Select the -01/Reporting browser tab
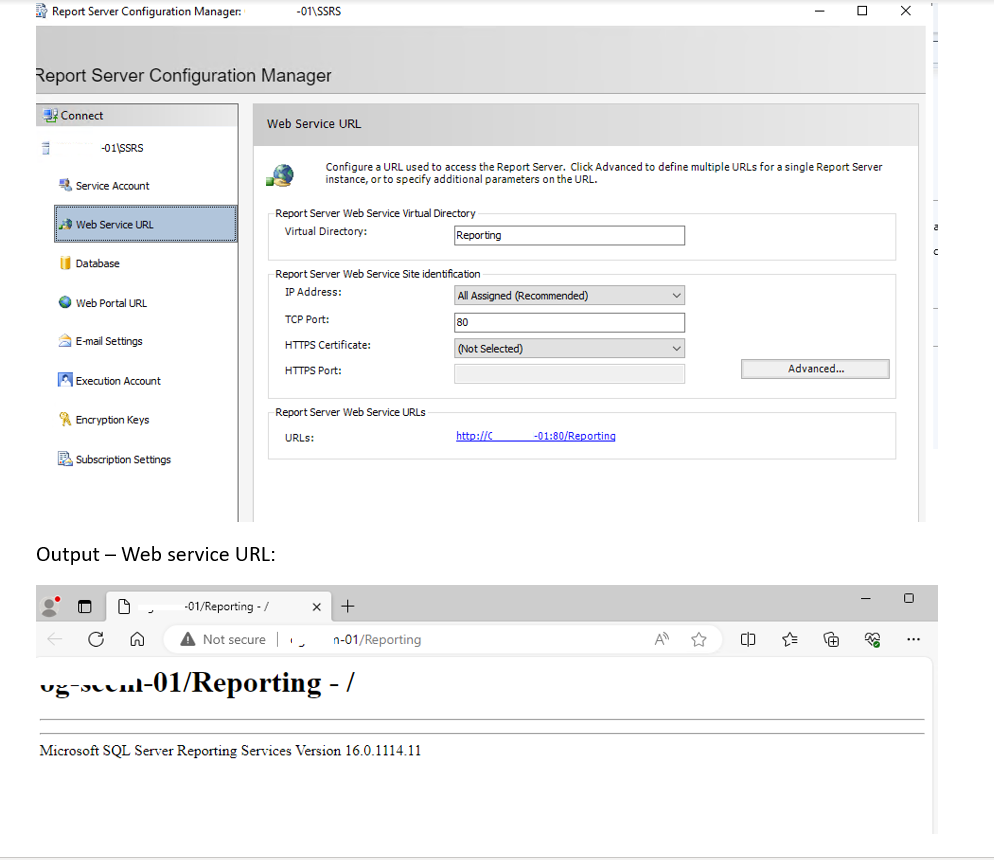 tap(219, 606)
